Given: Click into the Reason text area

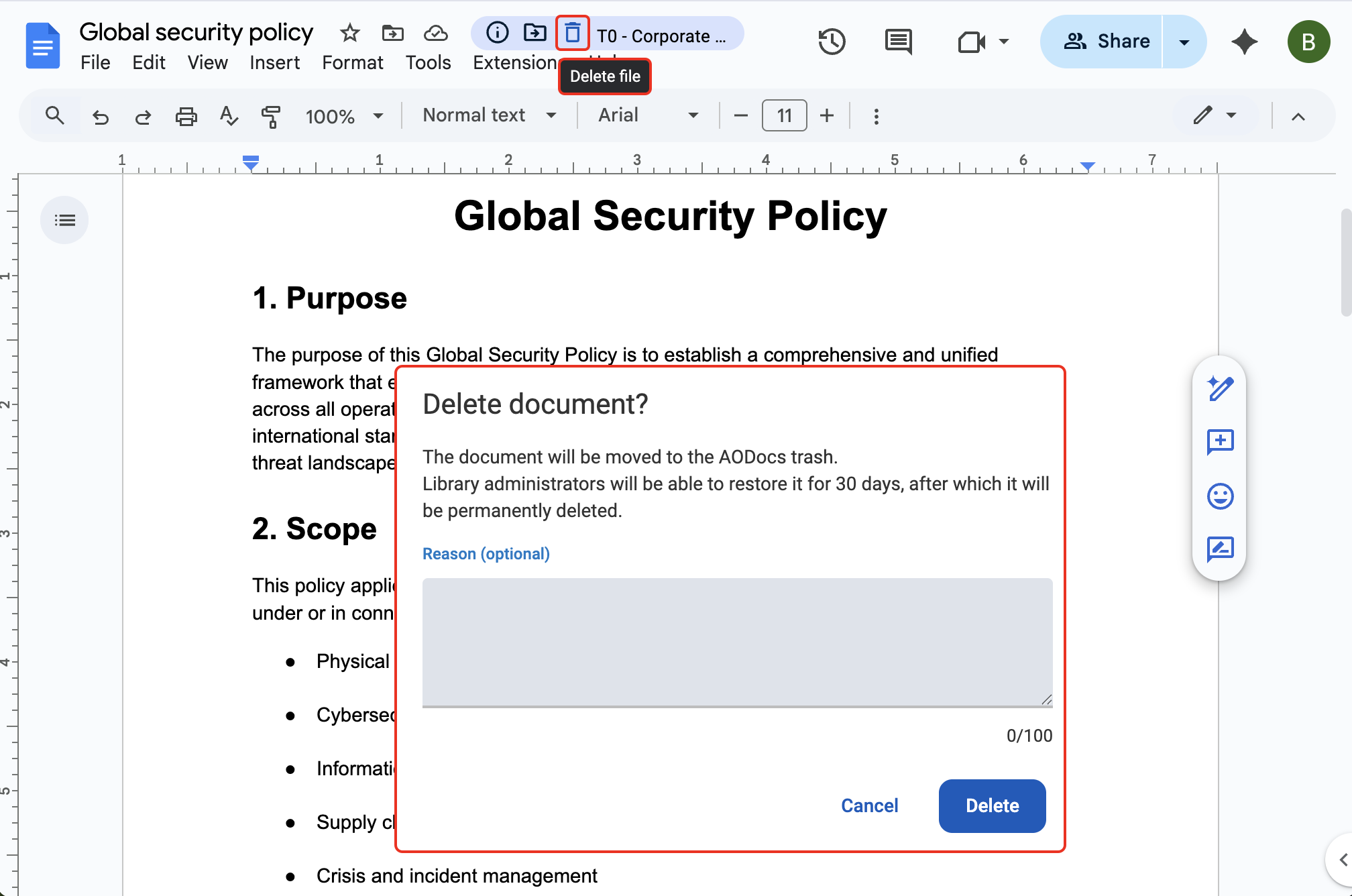Looking at the screenshot, I should click(x=737, y=642).
